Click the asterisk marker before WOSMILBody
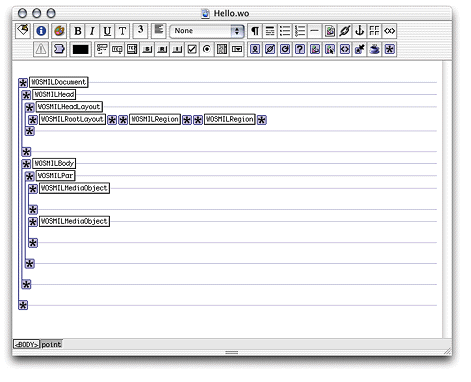 pyautogui.click(x=26, y=164)
